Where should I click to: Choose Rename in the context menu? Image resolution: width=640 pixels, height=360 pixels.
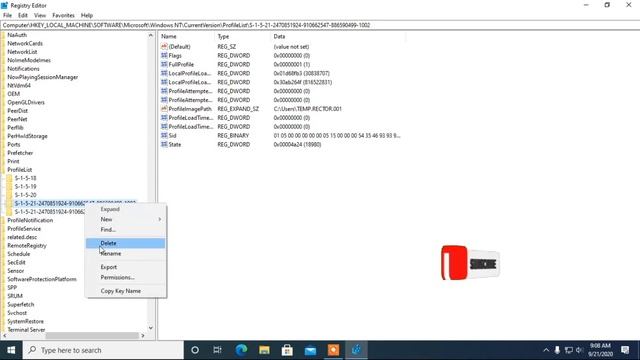point(125,253)
